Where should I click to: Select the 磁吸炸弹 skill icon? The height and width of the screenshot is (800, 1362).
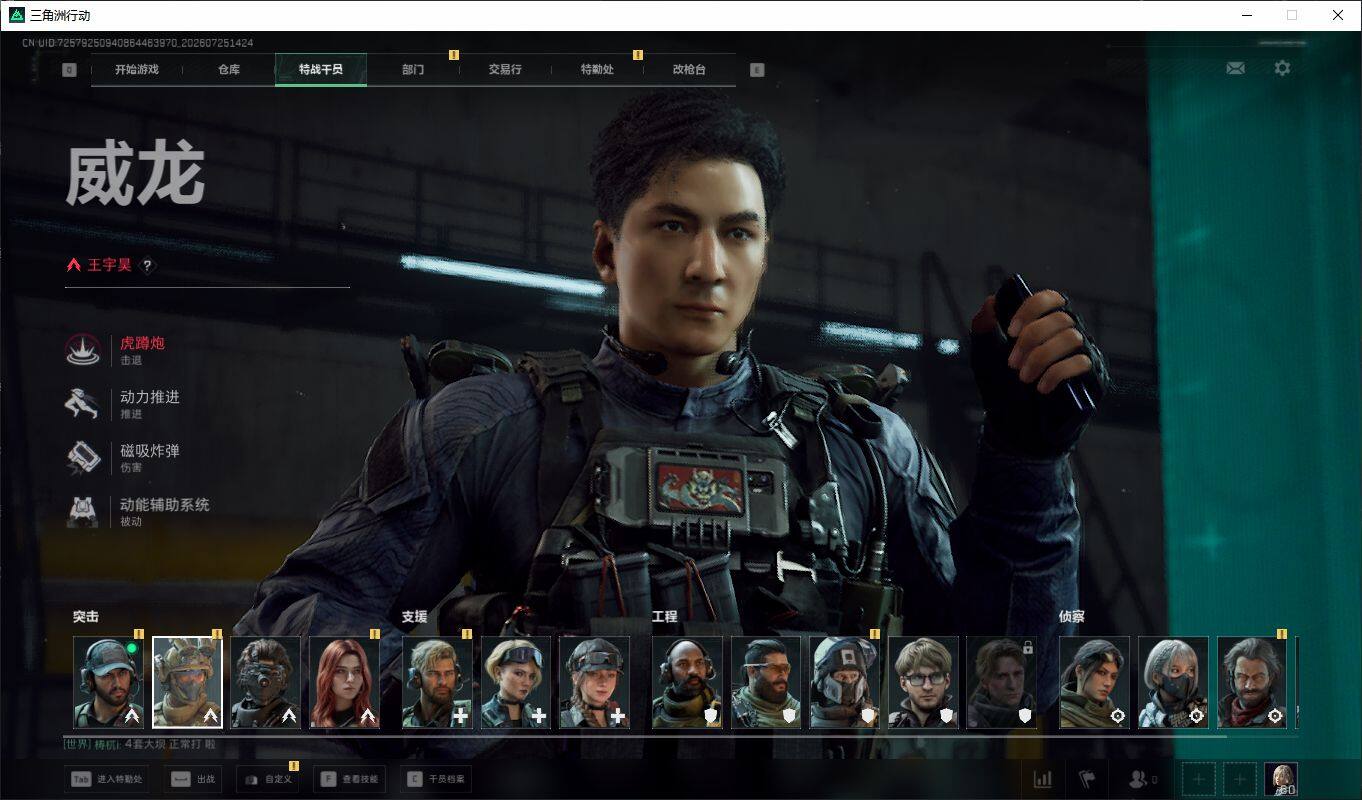pyautogui.click(x=82, y=457)
